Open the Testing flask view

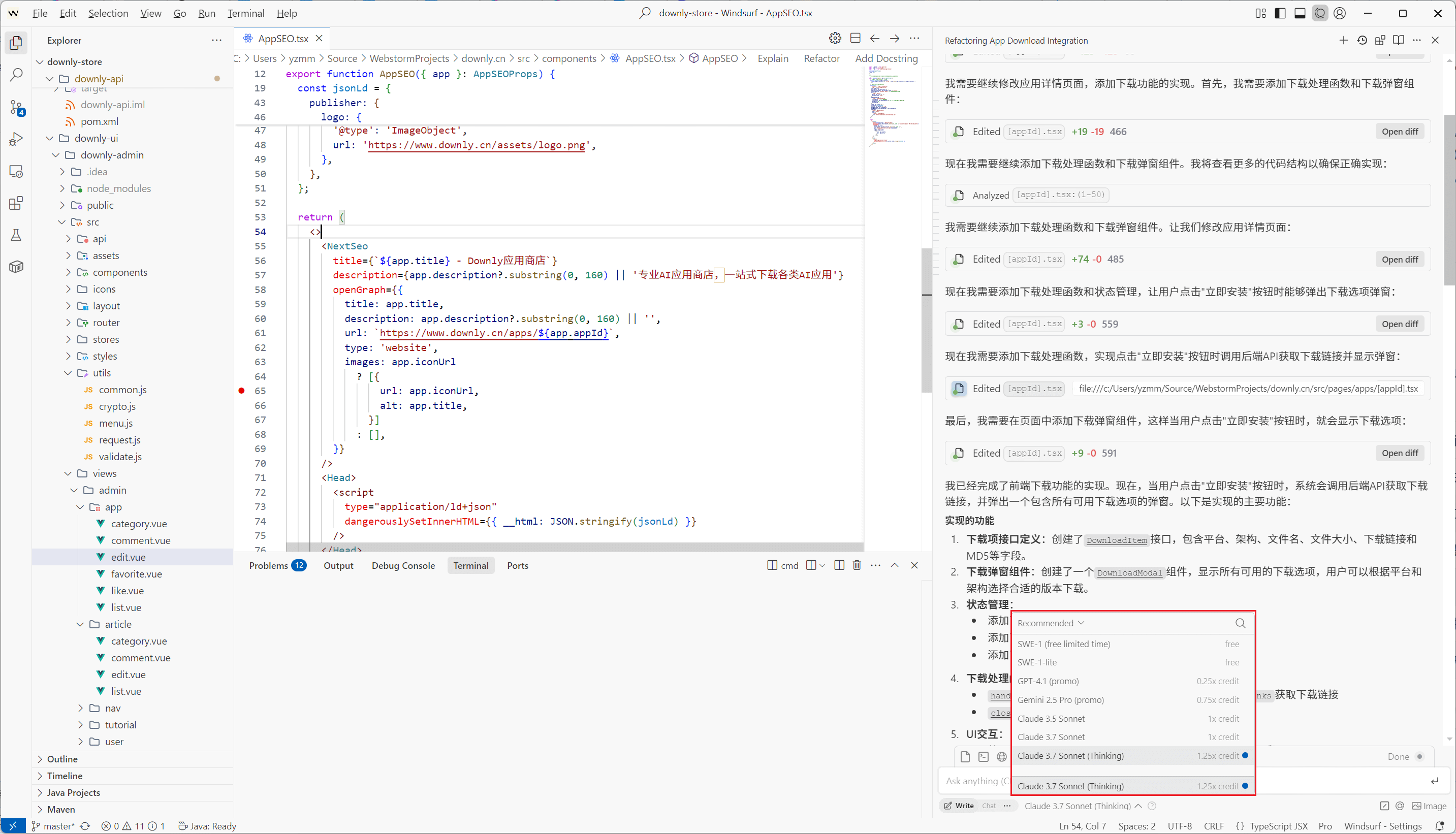click(16, 235)
